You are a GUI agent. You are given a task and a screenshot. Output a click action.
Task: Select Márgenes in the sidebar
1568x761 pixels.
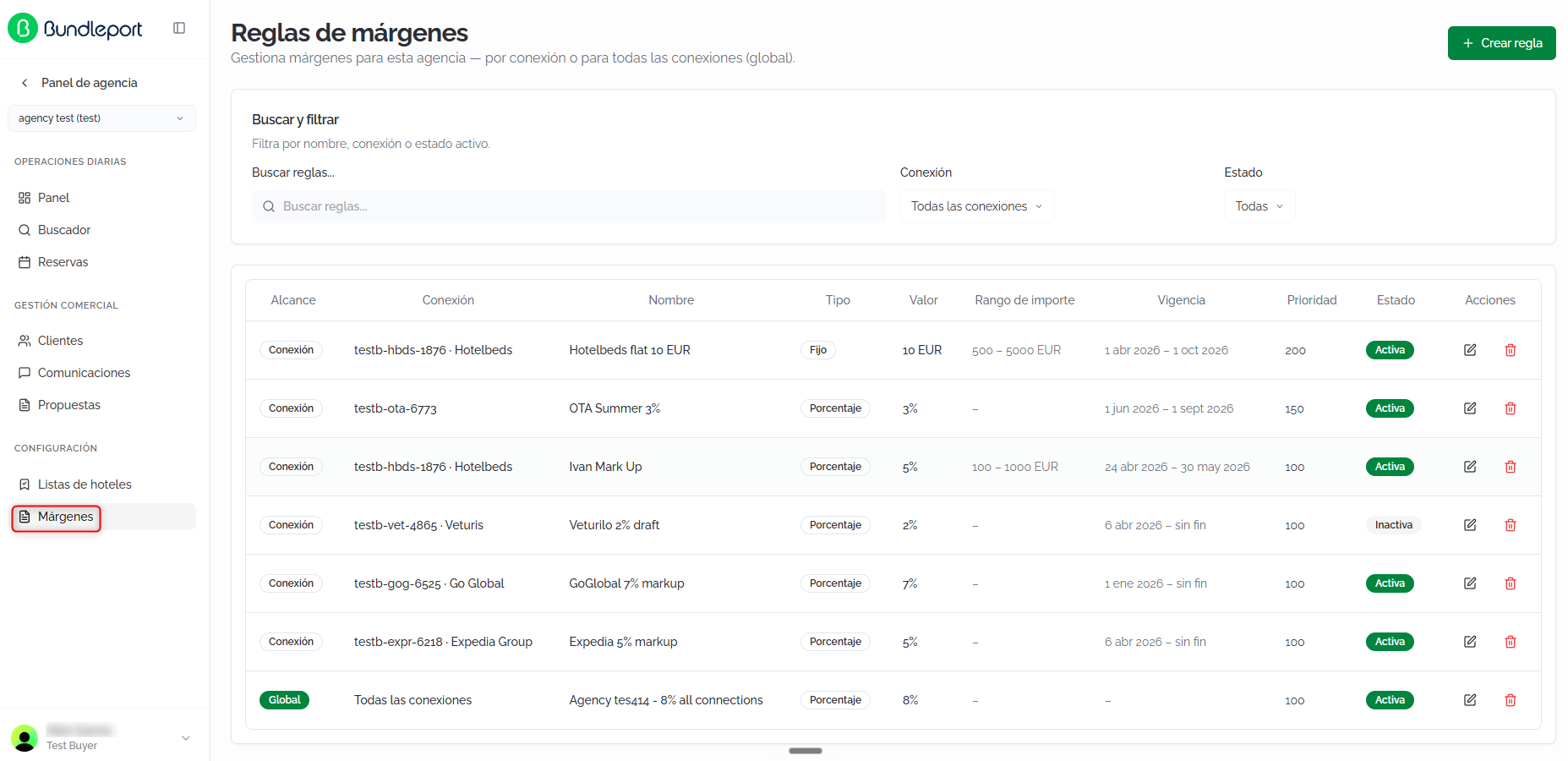pyautogui.click(x=101, y=517)
